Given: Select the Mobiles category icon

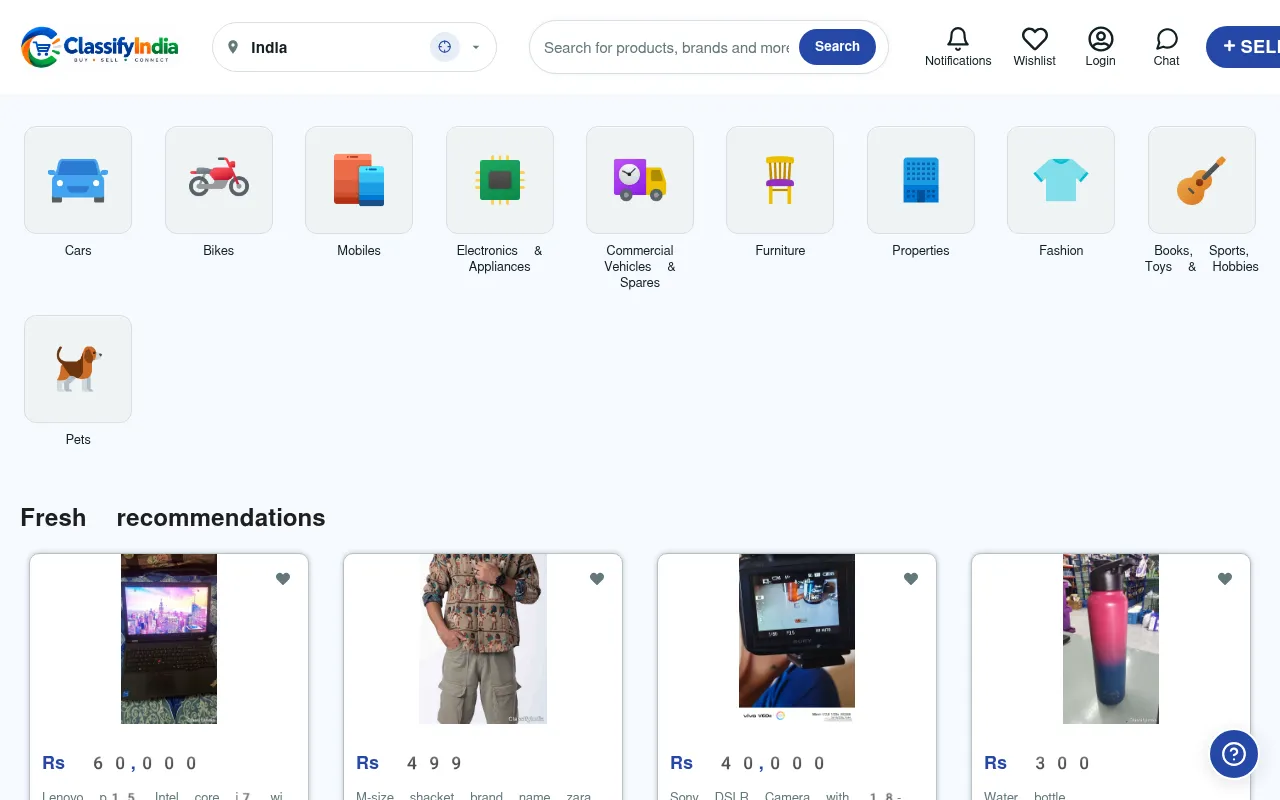Looking at the screenshot, I should pos(359,180).
